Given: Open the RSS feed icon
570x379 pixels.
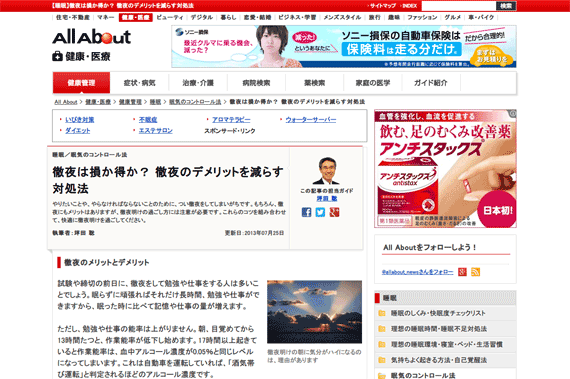Looking at the screenshot, I should click(x=475, y=272).
